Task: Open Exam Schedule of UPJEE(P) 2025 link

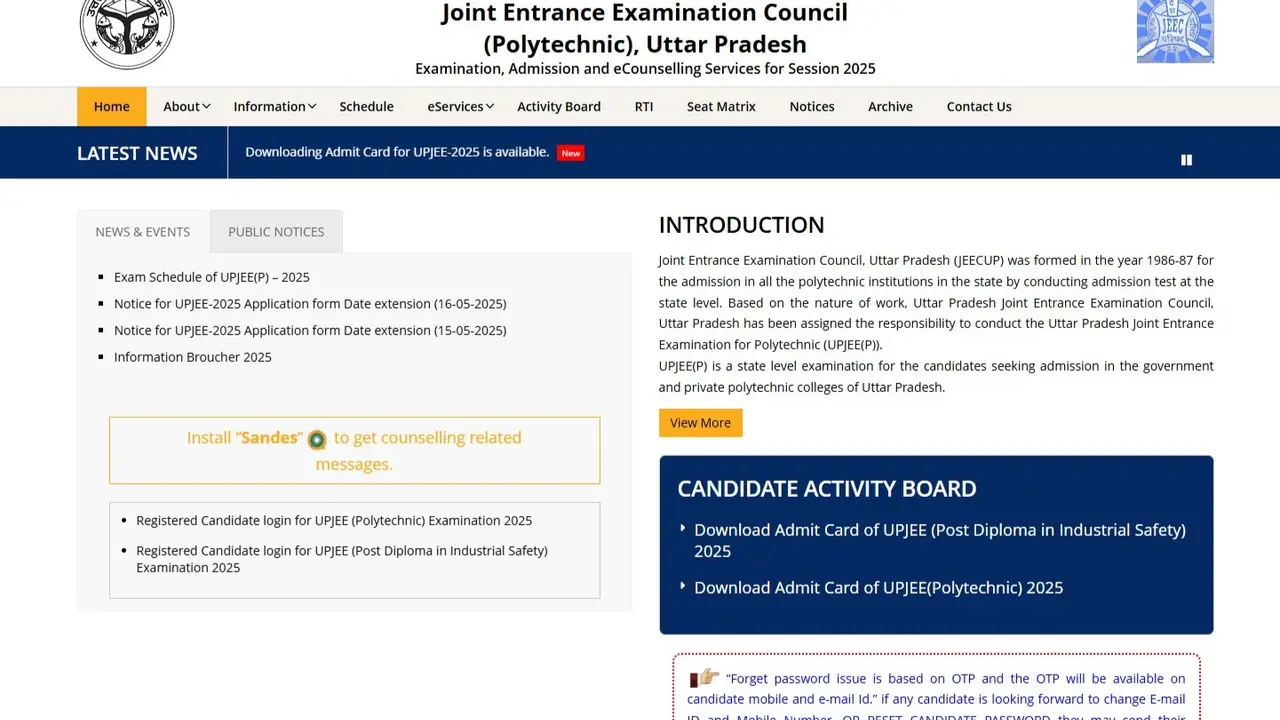Action: click(211, 277)
